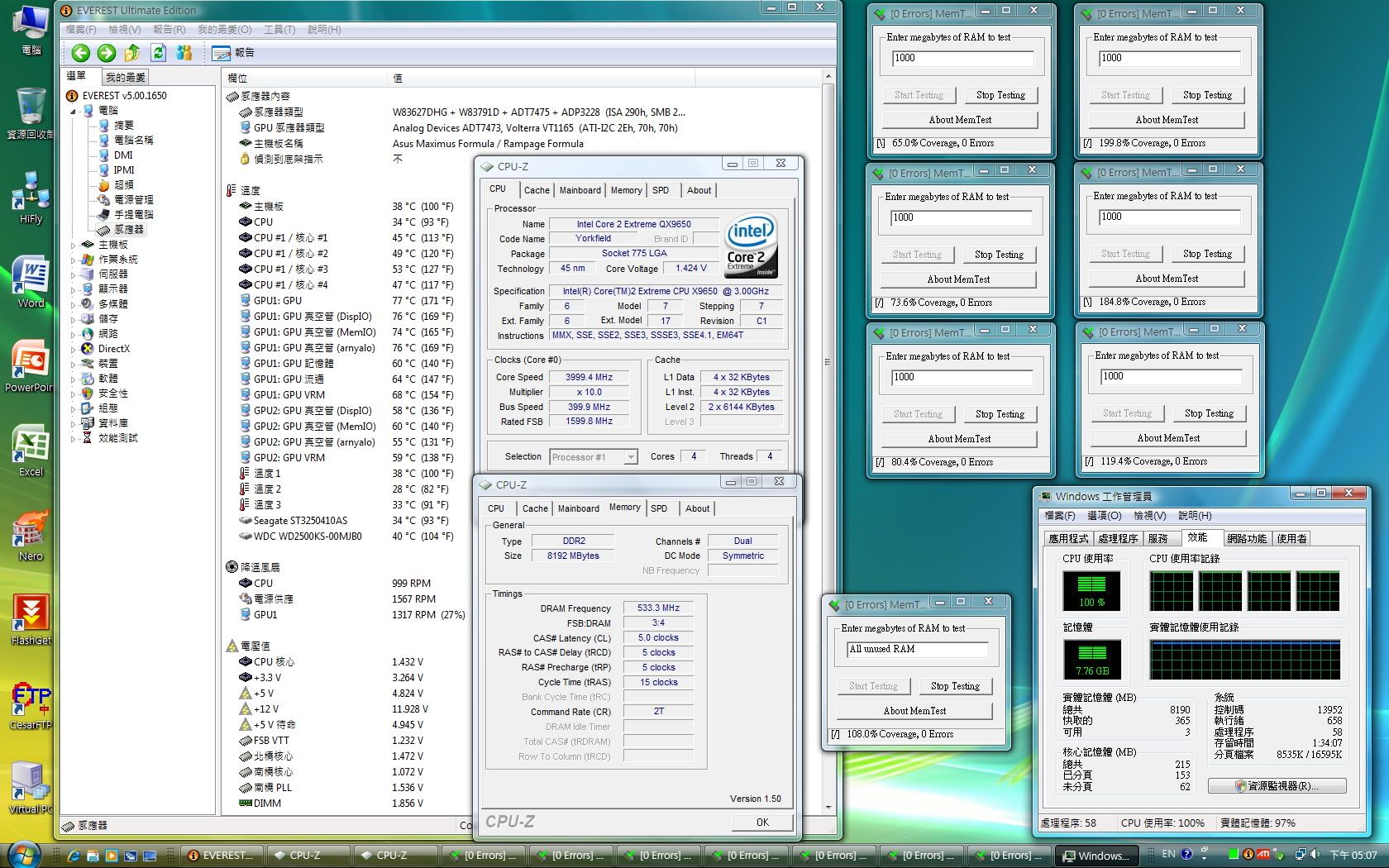Viewport: 1389px width, 868px height.
Task: Stop Testing in MemTest with 199.8% Coverage
Action: [x=1207, y=95]
